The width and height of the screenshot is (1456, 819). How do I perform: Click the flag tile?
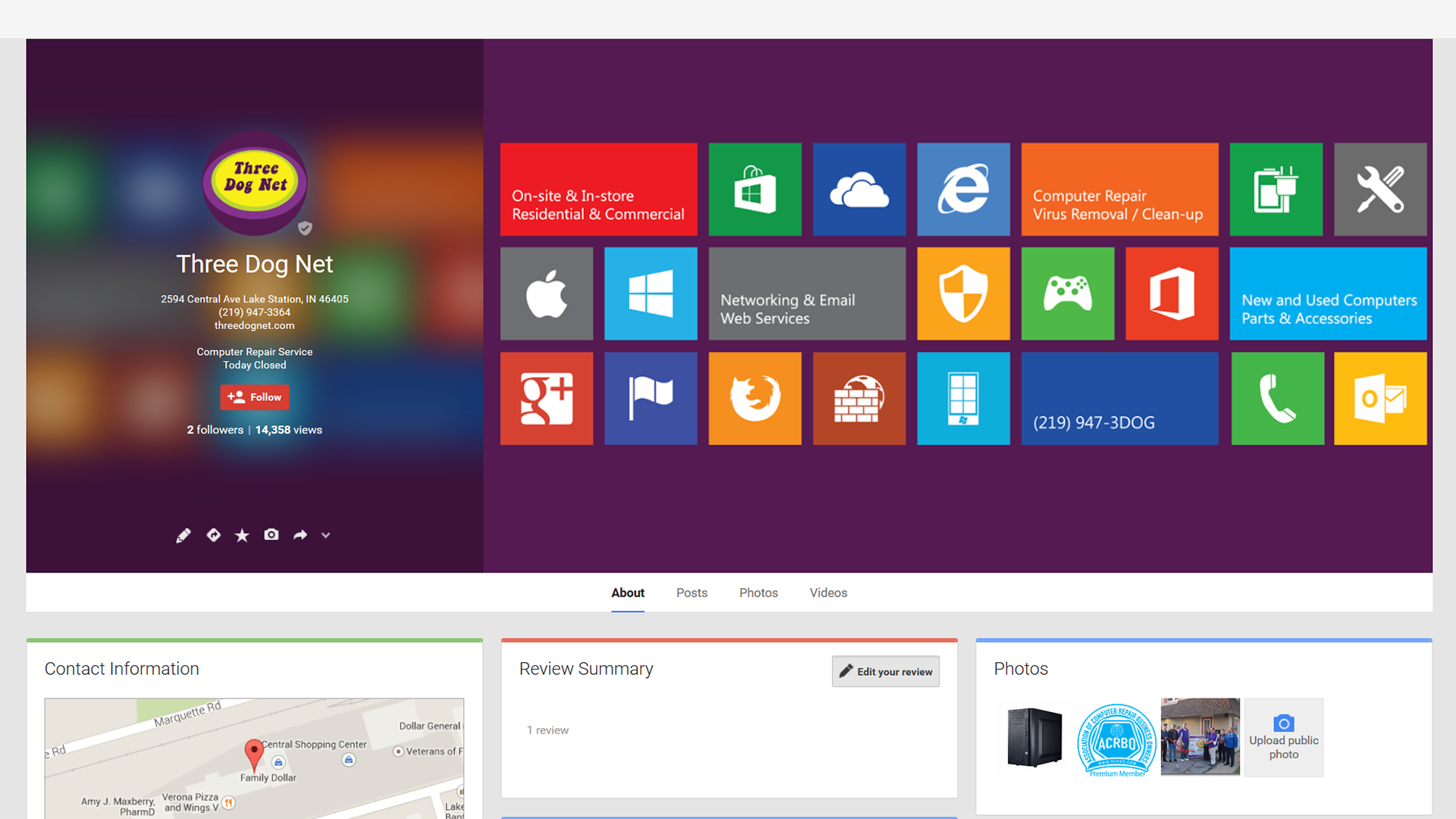651,398
